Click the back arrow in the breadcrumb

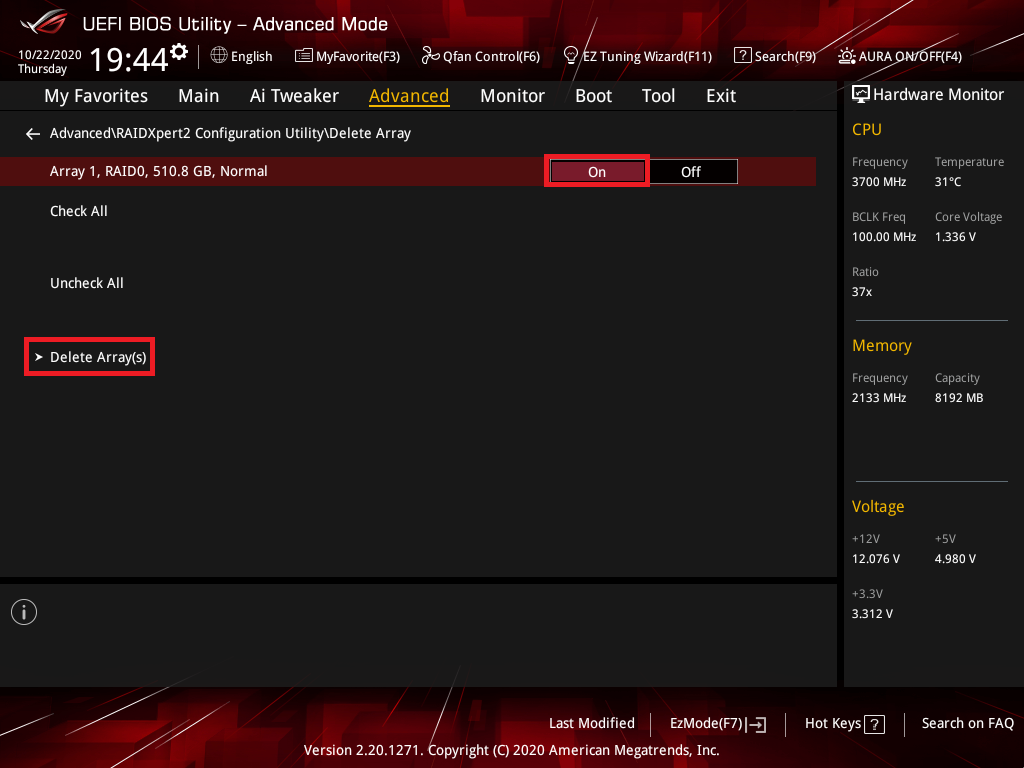[x=33, y=133]
